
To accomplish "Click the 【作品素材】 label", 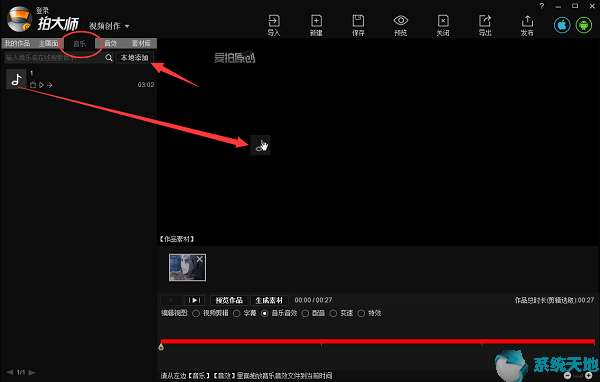I will click(177, 239).
